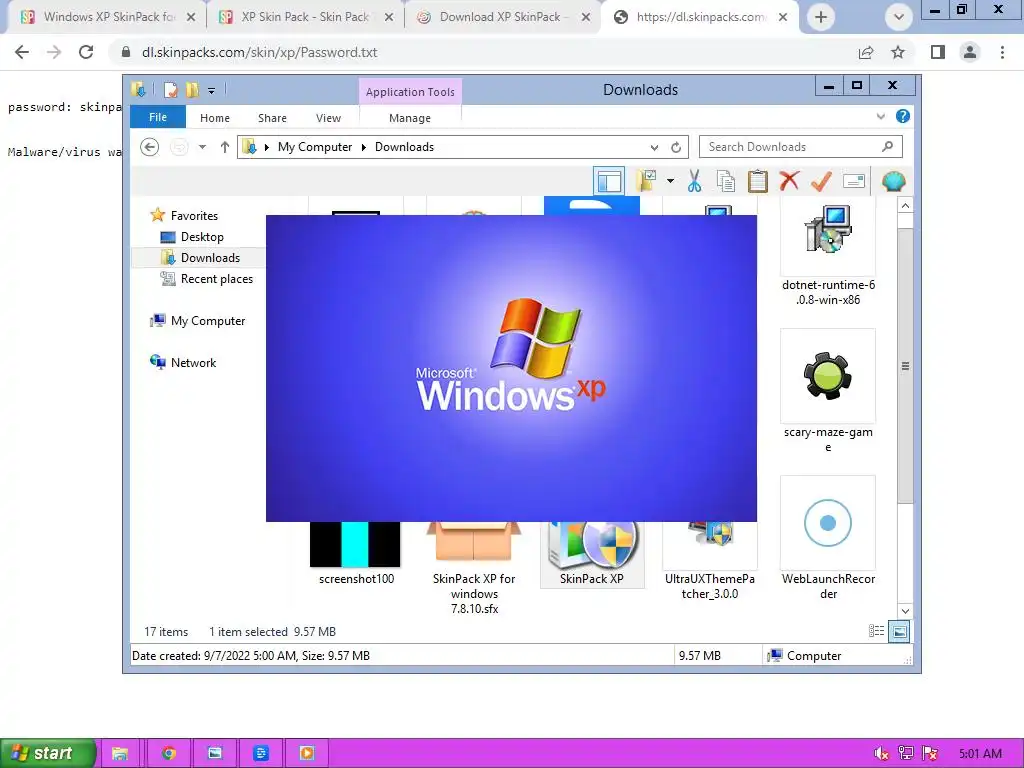Open Chrome from the taskbar
The width and height of the screenshot is (1024, 768).
click(x=168, y=753)
